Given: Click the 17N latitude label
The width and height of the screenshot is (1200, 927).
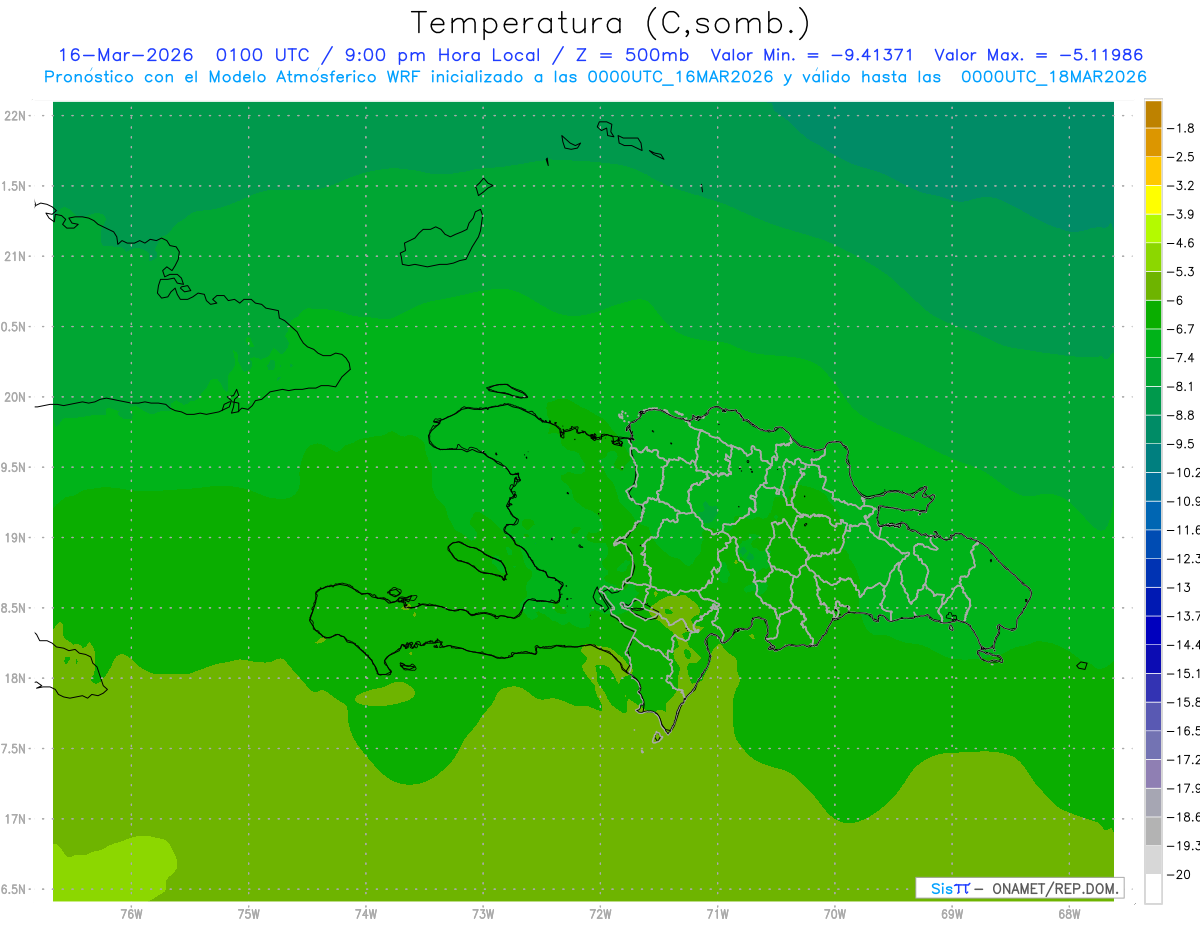Looking at the screenshot, I should (17, 819).
